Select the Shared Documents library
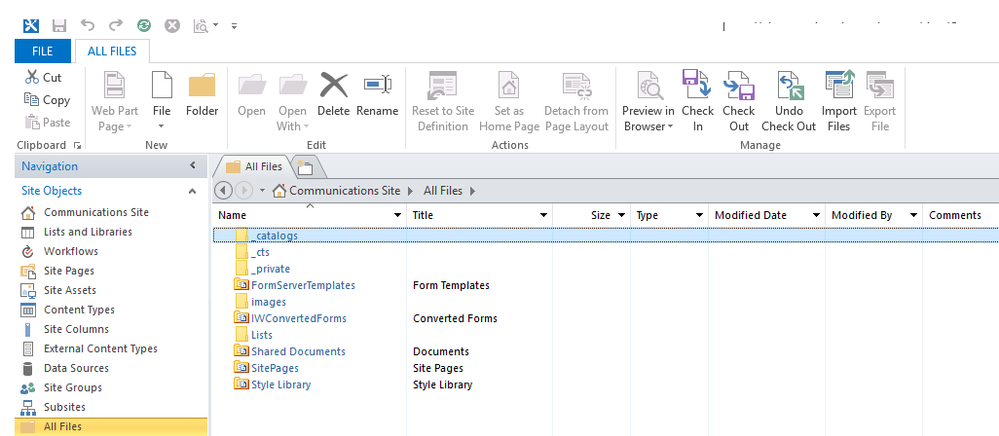Screen dimensions: 999x436 click(x=298, y=351)
